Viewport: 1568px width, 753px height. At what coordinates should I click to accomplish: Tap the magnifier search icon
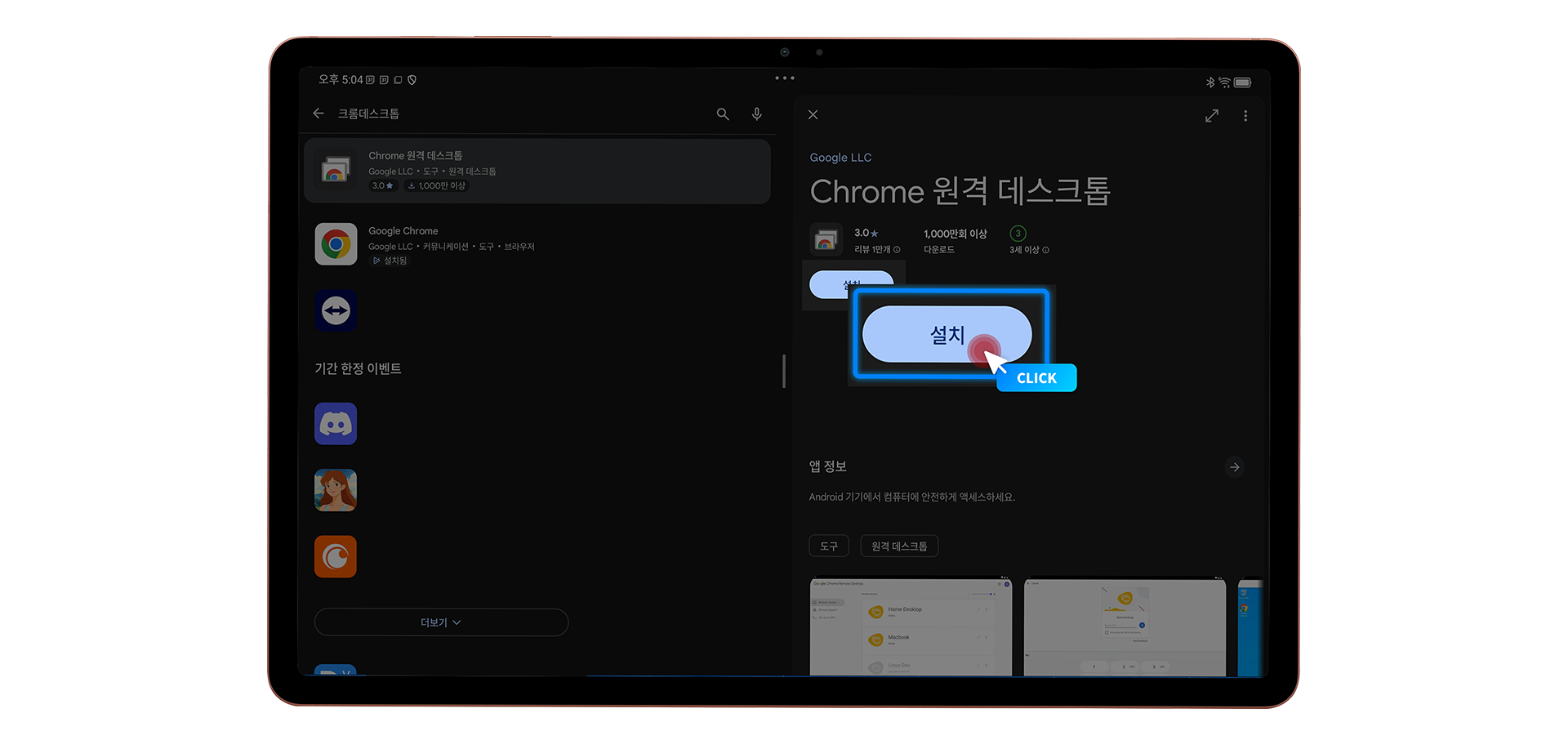(x=723, y=114)
